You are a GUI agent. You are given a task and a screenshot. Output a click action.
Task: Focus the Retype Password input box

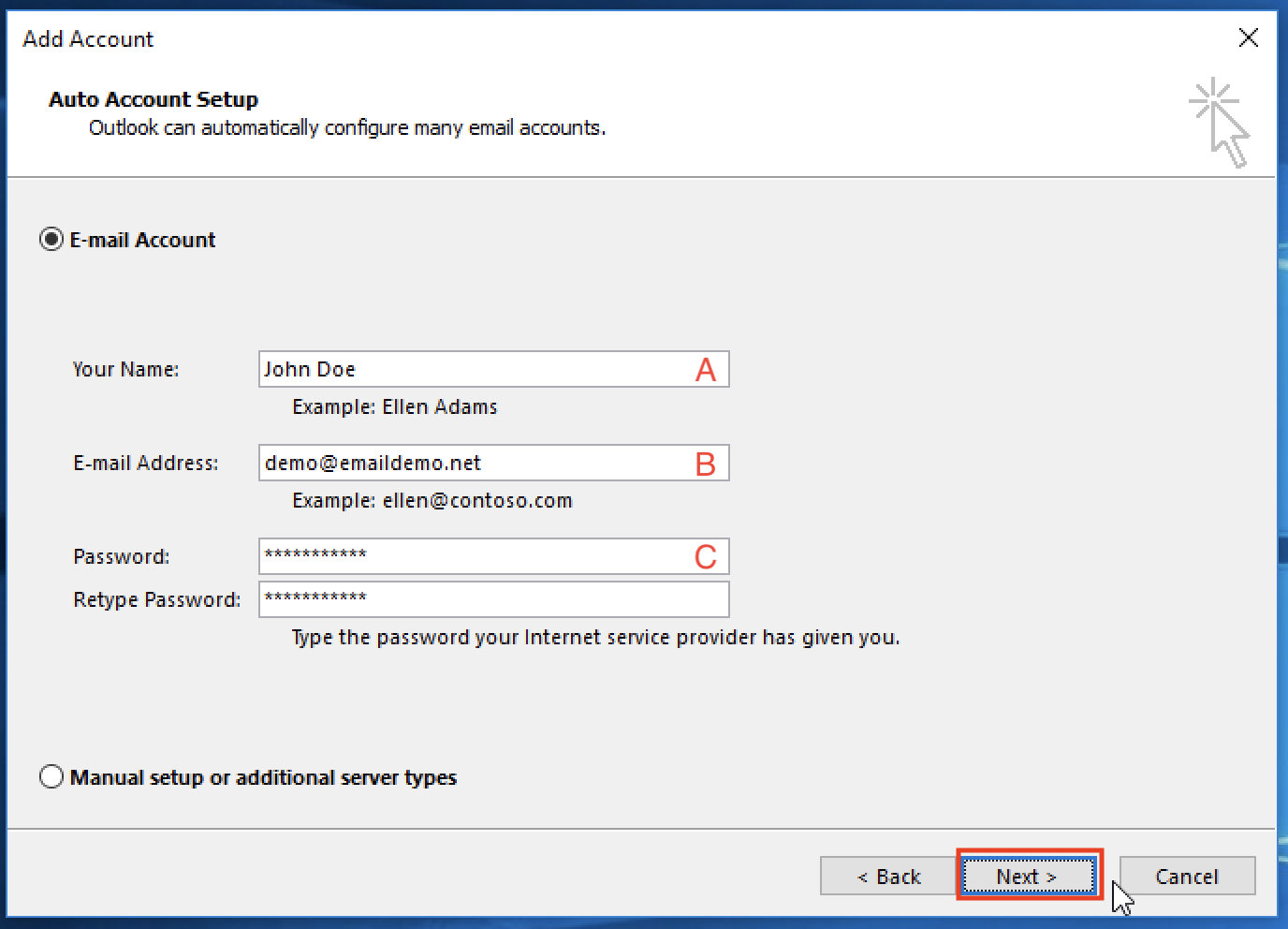point(493,599)
